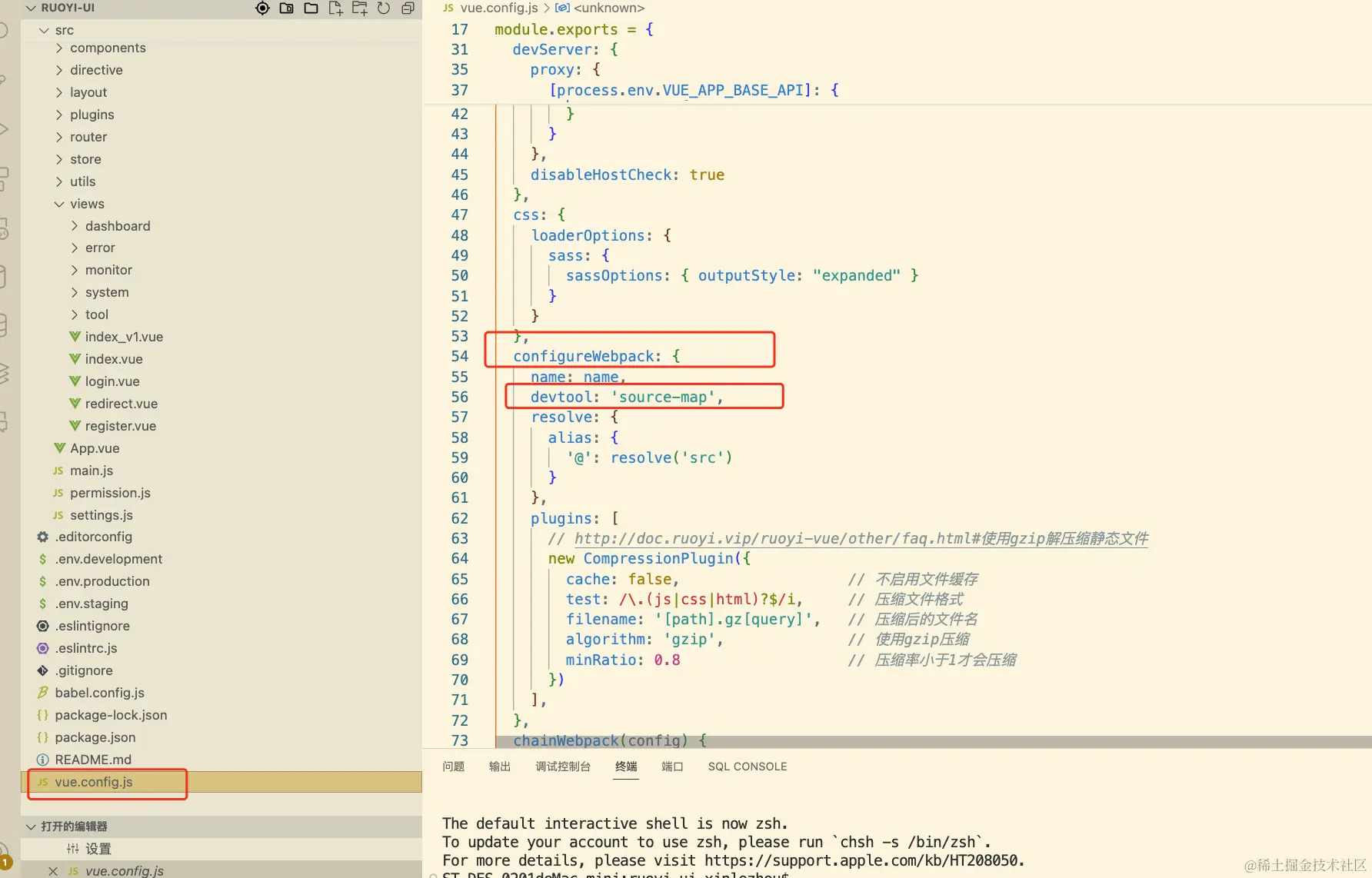Click the Vue icon beside redirect.vue

click(x=75, y=404)
